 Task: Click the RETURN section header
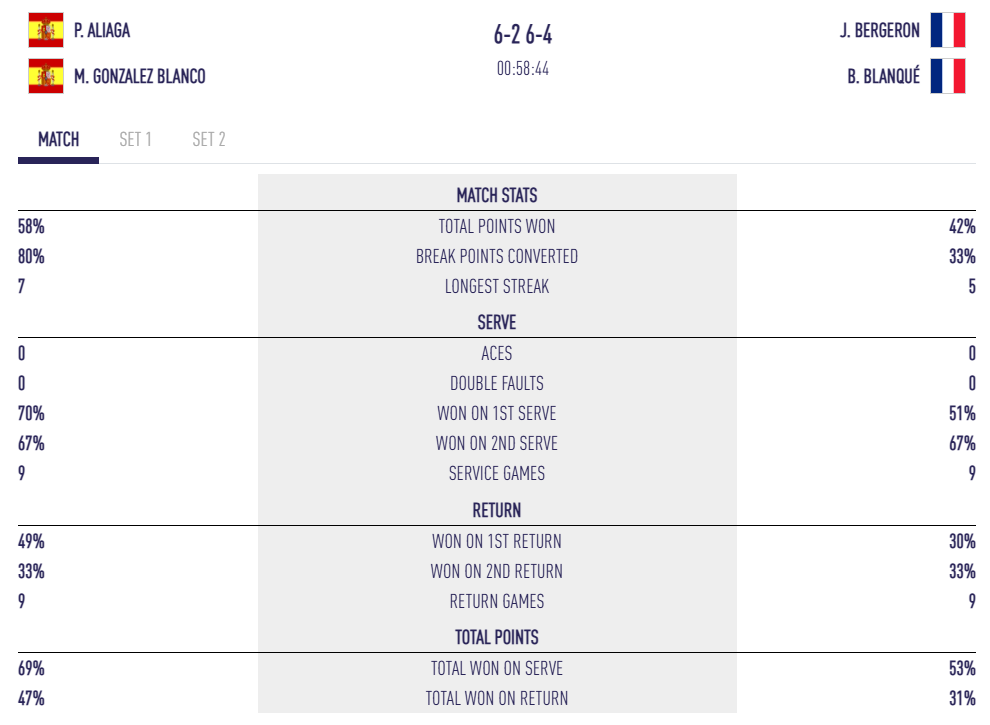pyautogui.click(x=497, y=510)
